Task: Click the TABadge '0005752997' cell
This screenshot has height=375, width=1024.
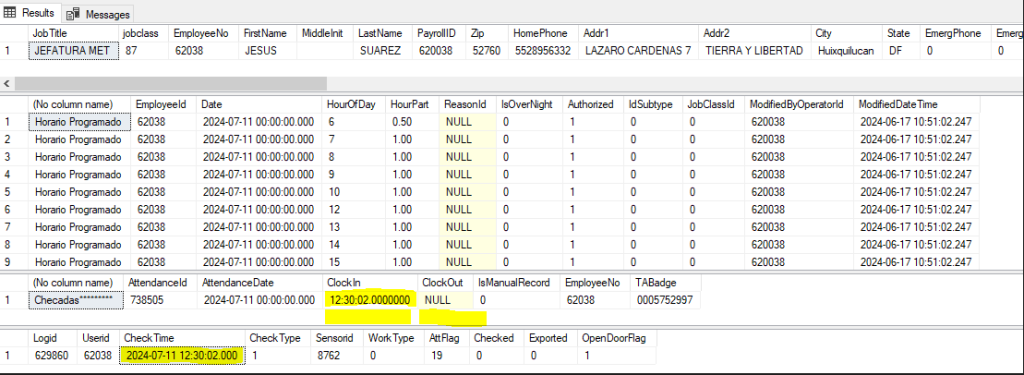Action: pyautogui.click(x=666, y=300)
